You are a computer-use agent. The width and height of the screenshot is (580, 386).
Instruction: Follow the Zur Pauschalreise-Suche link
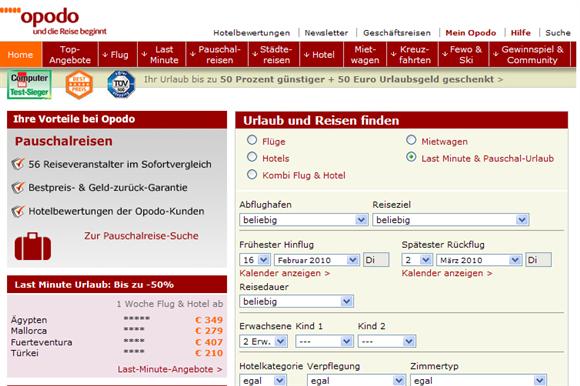141,236
